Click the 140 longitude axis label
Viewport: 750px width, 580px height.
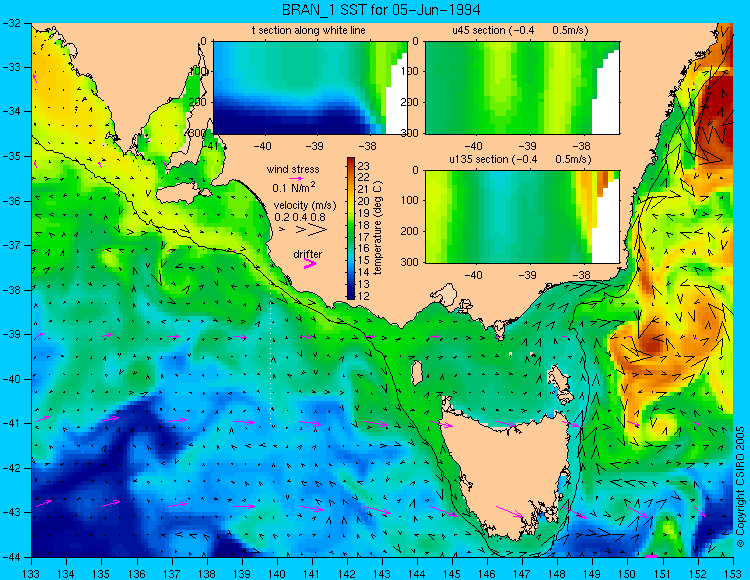(x=277, y=573)
